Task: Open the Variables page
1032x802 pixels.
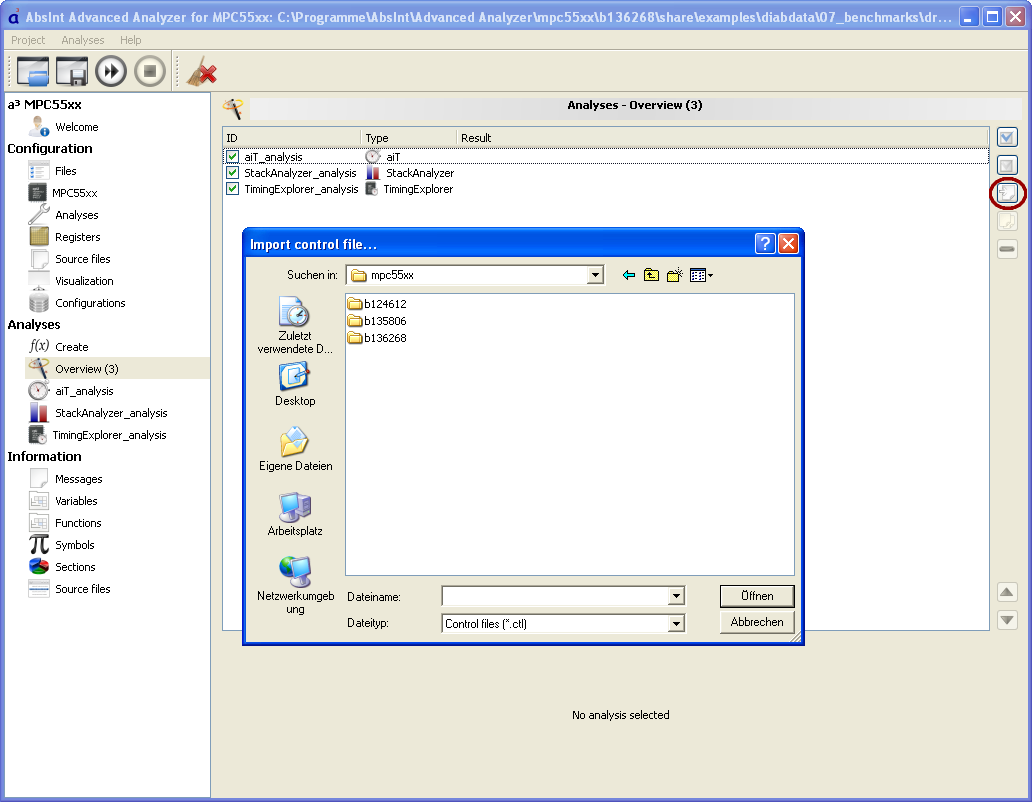Action: [76, 501]
